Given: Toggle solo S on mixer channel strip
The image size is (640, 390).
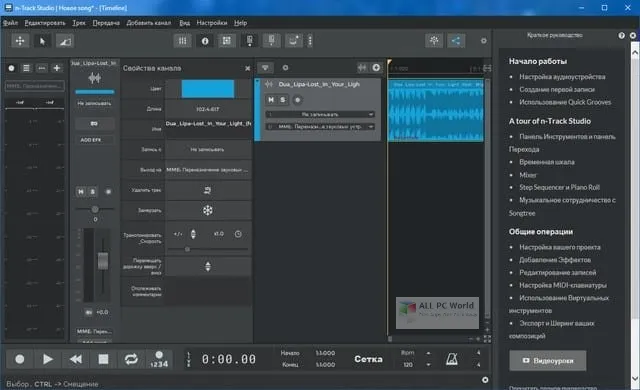Looking at the screenshot, I should (x=93, y=191).
